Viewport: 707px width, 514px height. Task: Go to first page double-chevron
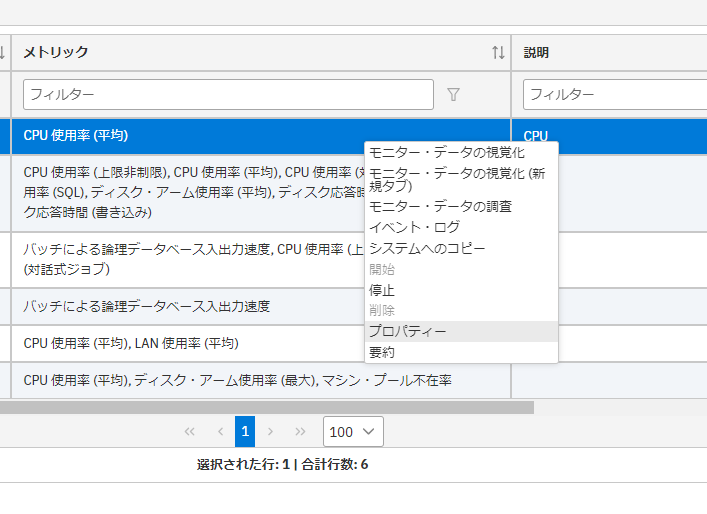tap(189, 431)
